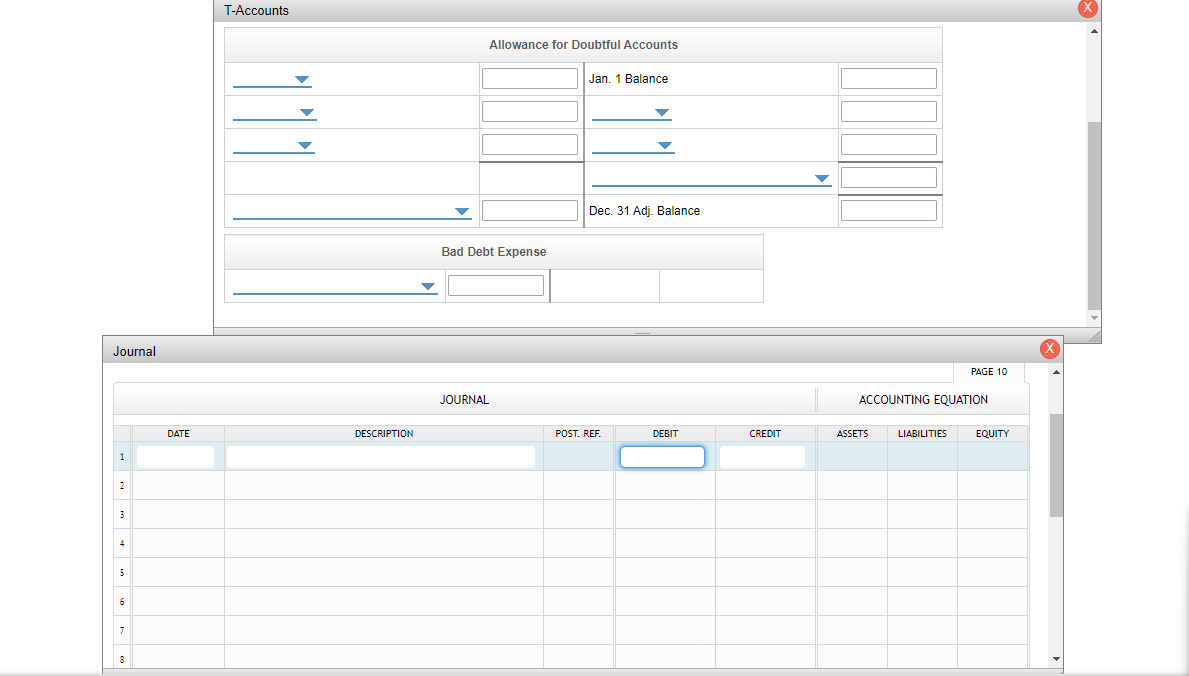This screenshot has width=1189, height=676.
Task: Click the first debit amount field in Allowance account
Action: click(530, 79)
